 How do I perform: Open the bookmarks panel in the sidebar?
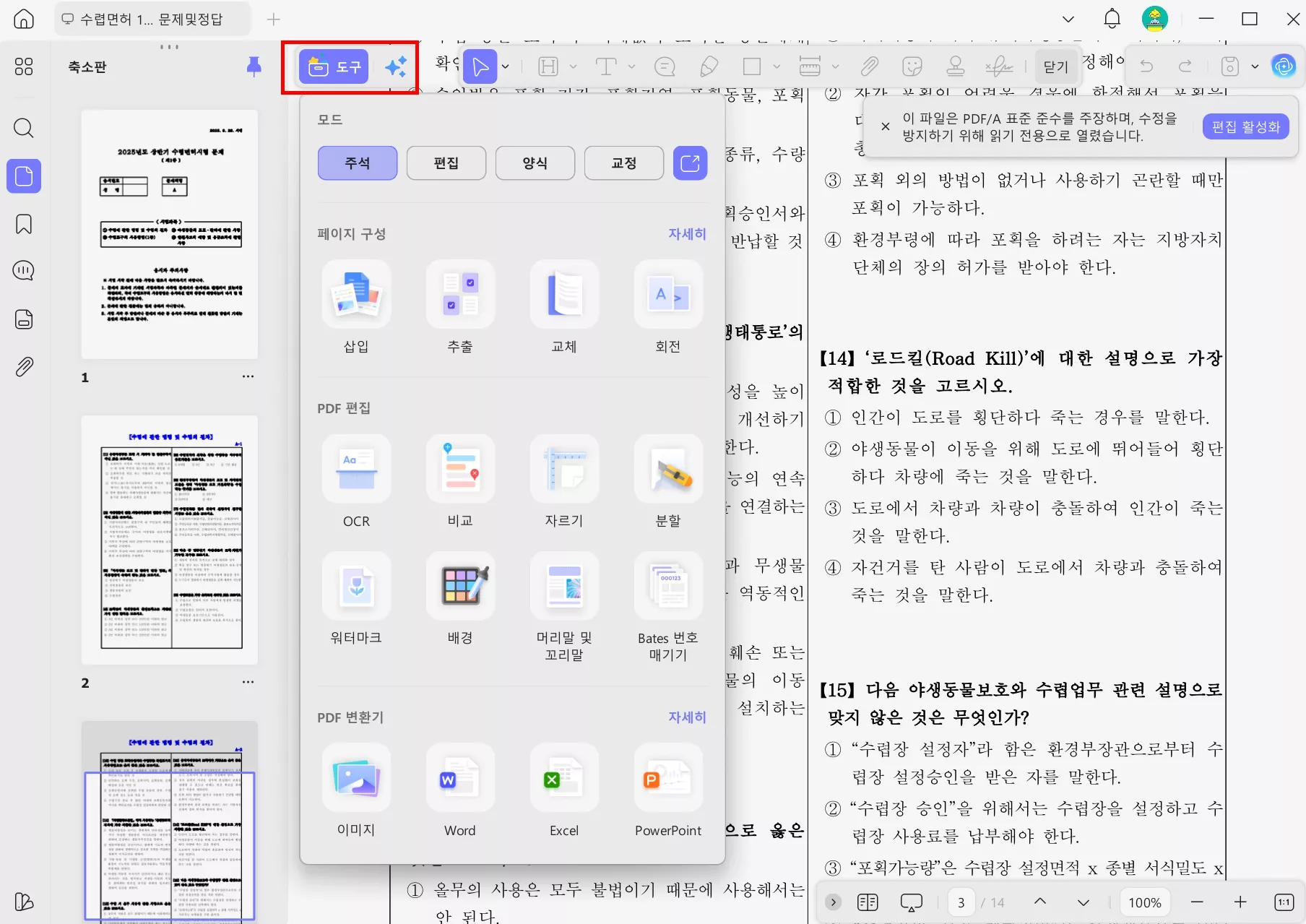(x=24, y=224)
